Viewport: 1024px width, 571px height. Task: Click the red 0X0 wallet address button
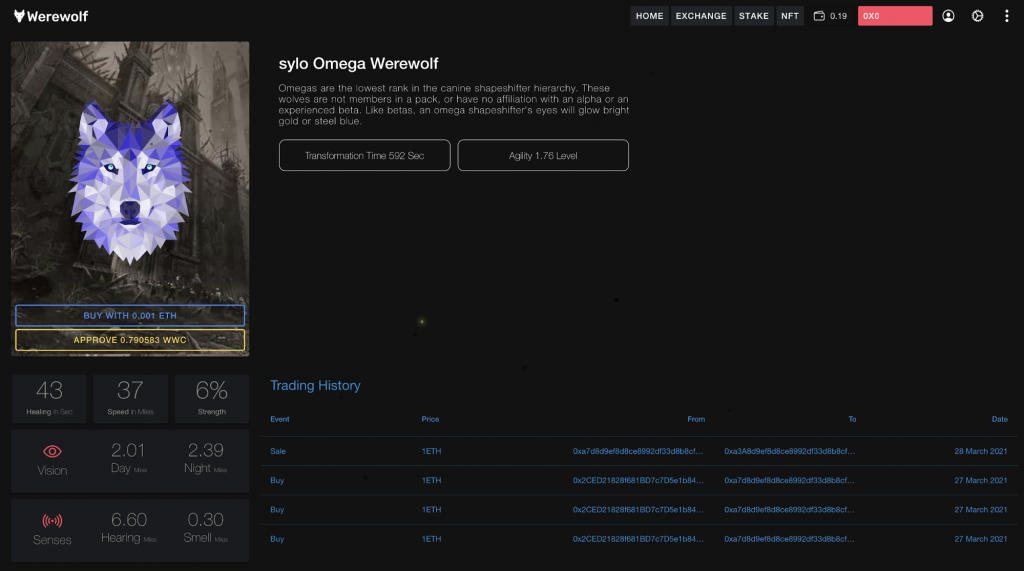(895, 16)
